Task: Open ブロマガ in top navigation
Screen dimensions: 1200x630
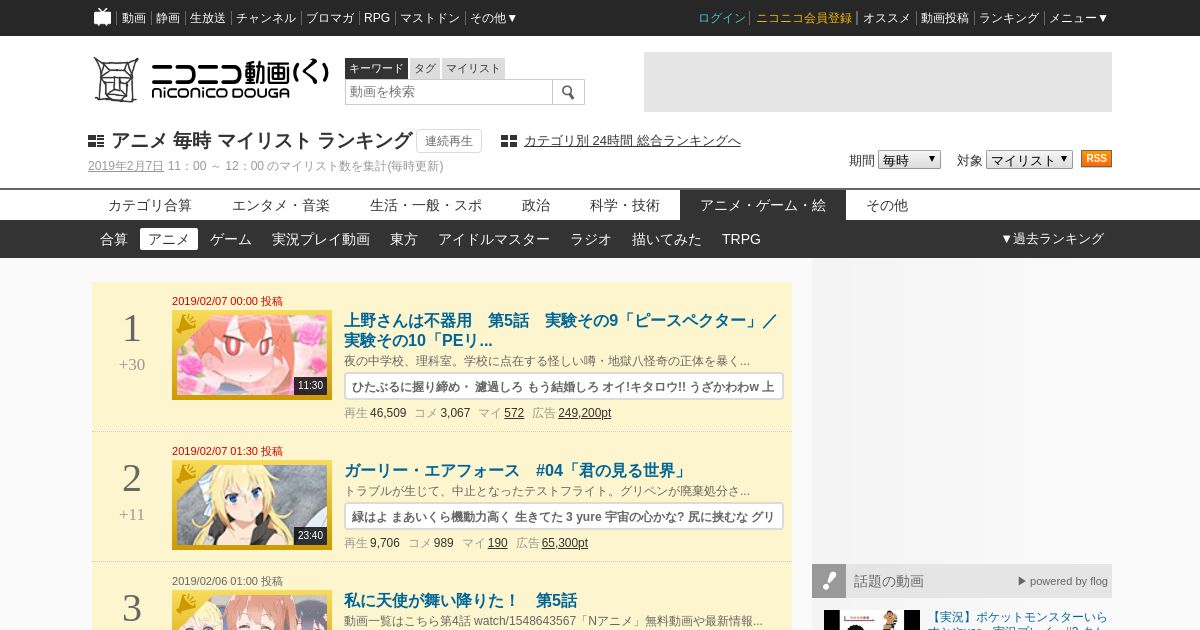Action: pyautogui.click(x=330, y=18)
